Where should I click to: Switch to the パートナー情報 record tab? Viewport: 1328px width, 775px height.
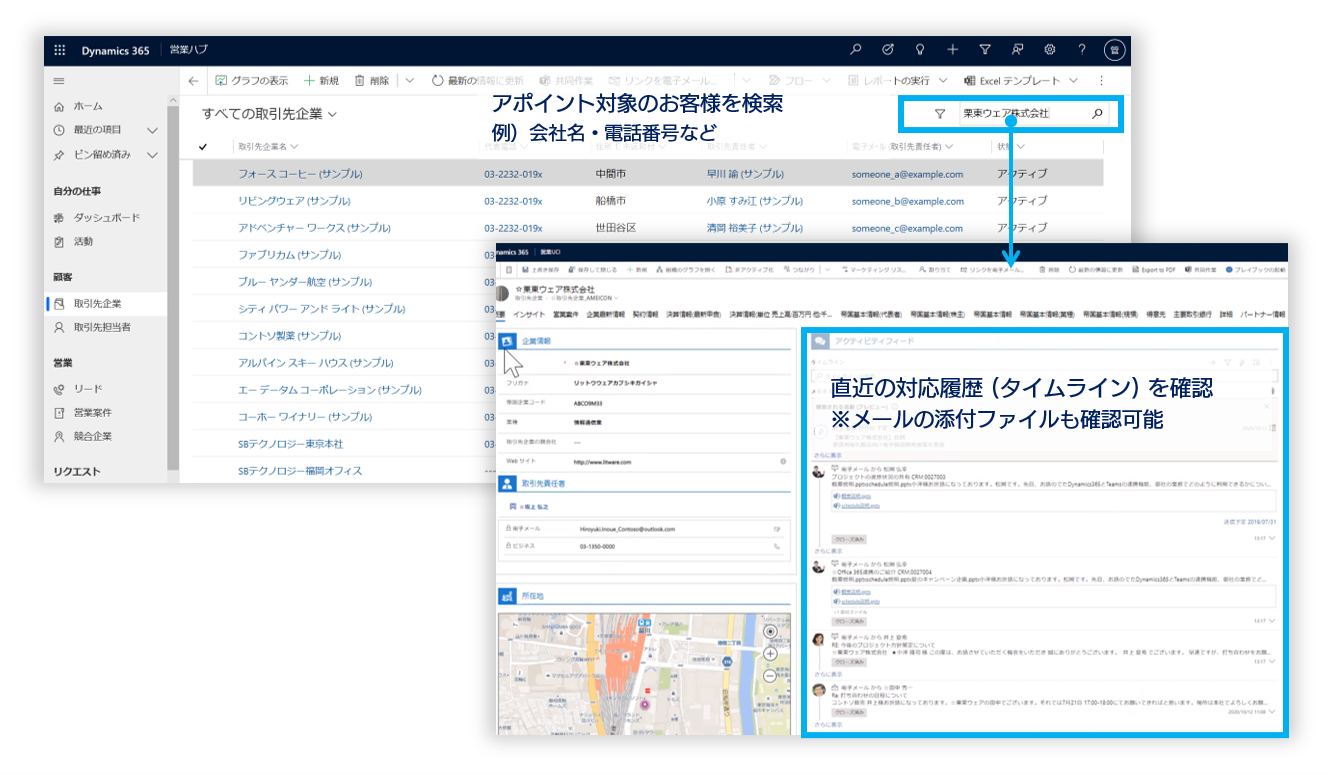coord(1262,314)
